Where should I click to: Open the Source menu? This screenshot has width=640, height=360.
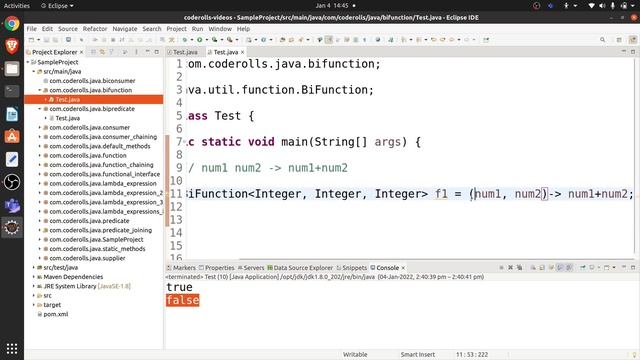pos(68,29)
